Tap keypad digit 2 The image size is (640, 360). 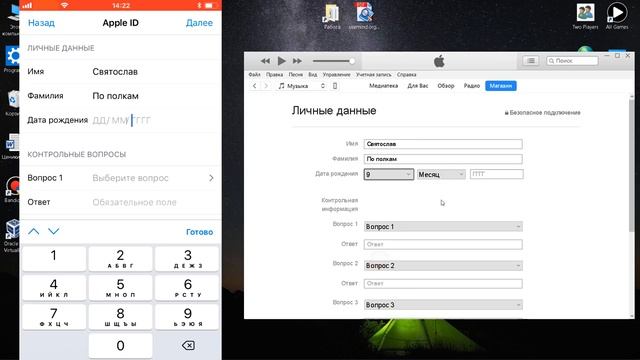click(120, 258)
